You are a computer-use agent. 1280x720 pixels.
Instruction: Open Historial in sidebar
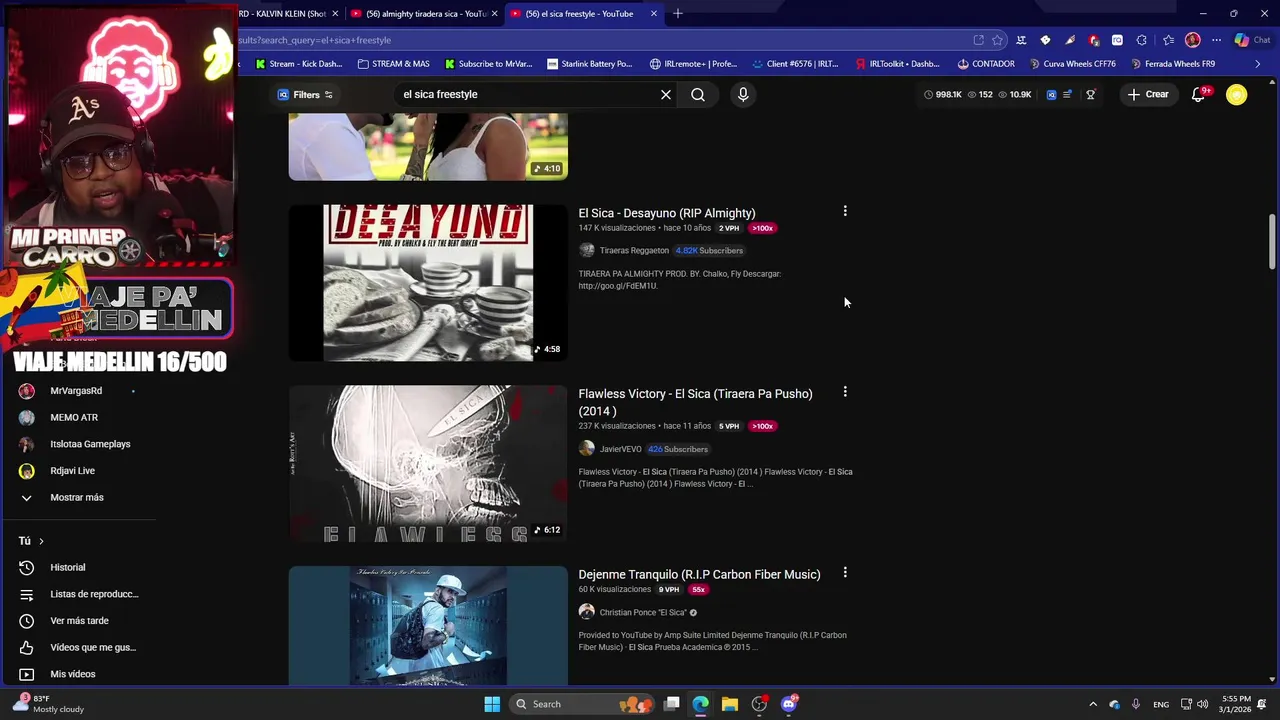pyautogui.click(x=67, y=567)
